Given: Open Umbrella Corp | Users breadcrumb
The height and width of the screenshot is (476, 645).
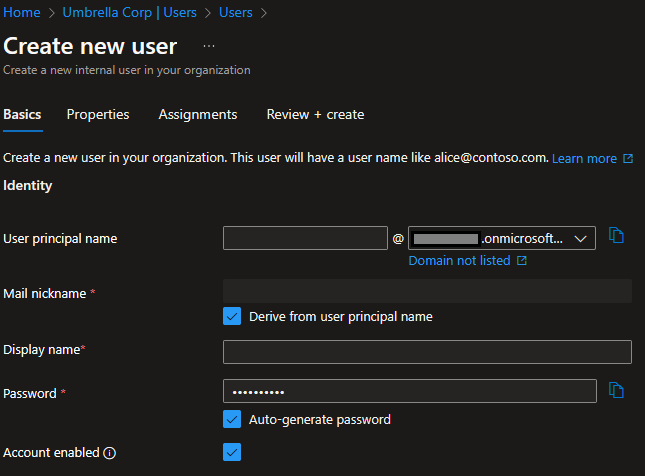Looking at the screenshot, I should tap(129, 12).
